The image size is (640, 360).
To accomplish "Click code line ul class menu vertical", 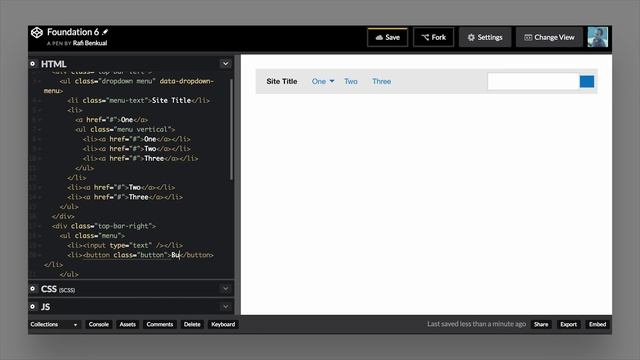I will tap(125, 129).
